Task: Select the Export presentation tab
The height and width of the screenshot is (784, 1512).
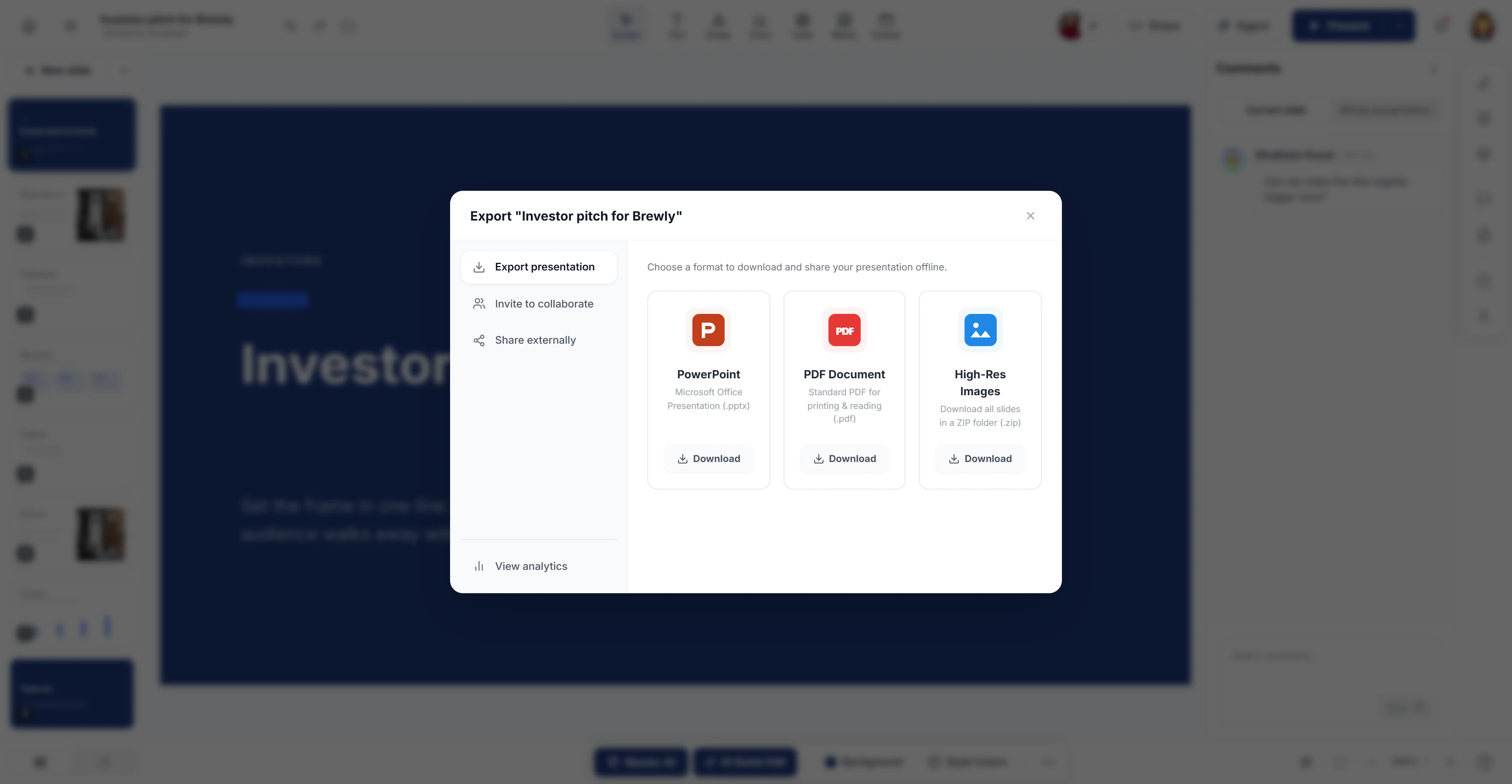Action: [x=539, y=267]
